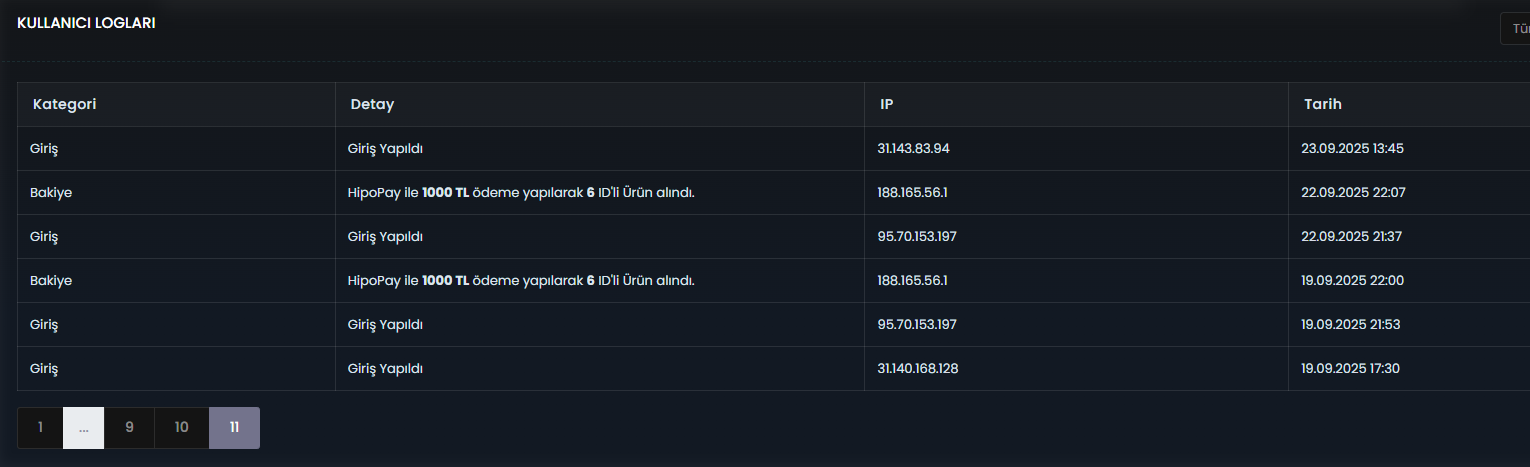The image size is (1530, 467).
Task: Open page 9 of user logs
Action: [129, 428]
